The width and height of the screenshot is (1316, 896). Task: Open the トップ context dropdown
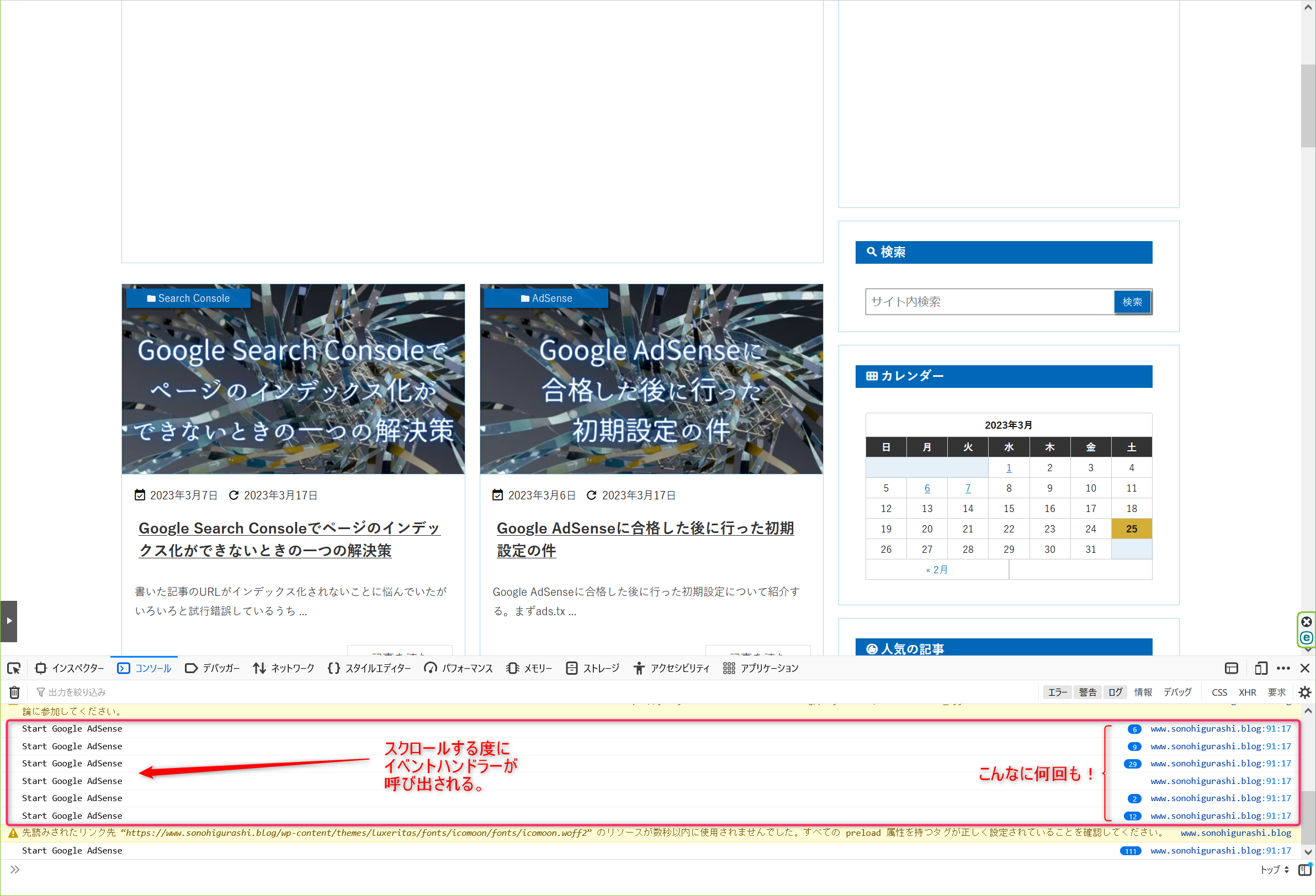click(x=1275, y=870)
